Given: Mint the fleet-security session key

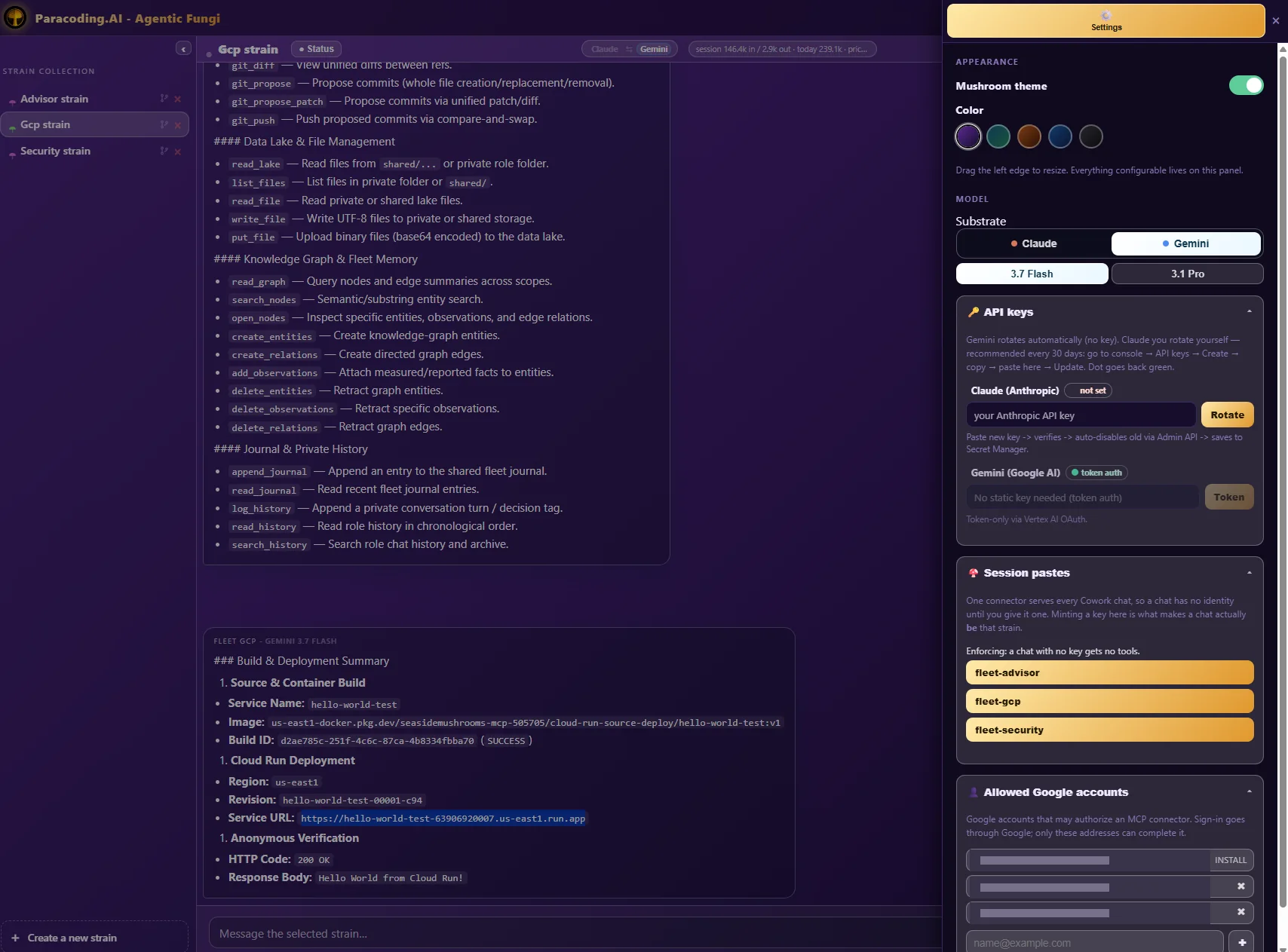Looking at the screenshot, I should [x=1109, y=730].
